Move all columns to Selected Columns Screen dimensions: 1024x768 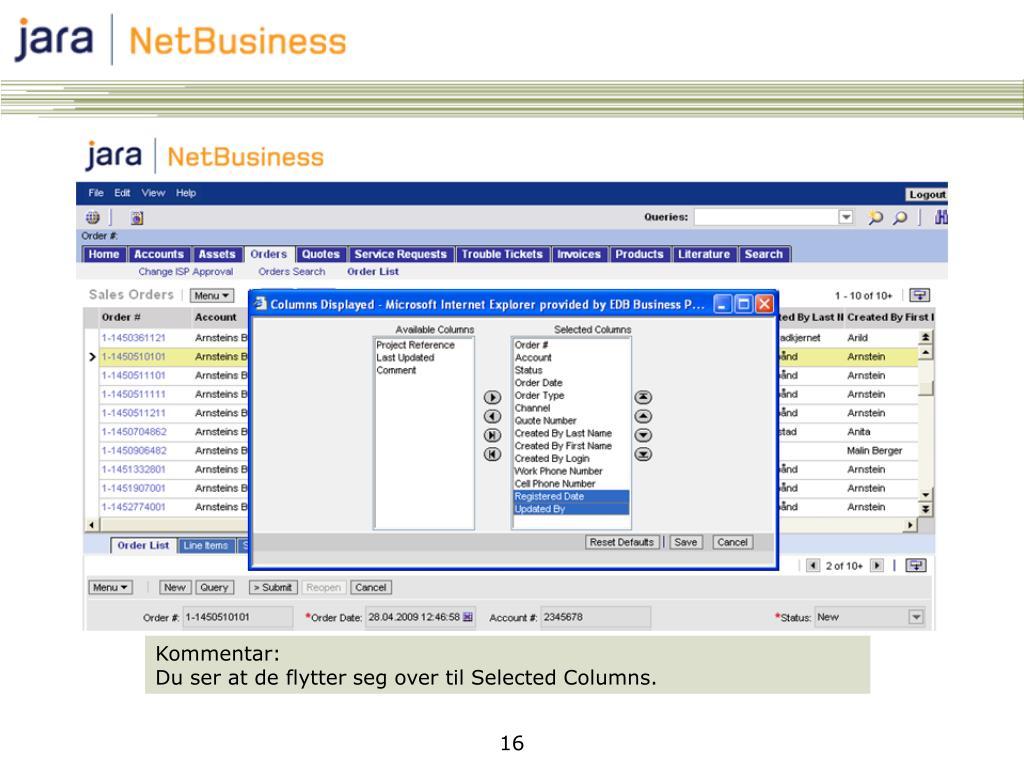(492, 435)
